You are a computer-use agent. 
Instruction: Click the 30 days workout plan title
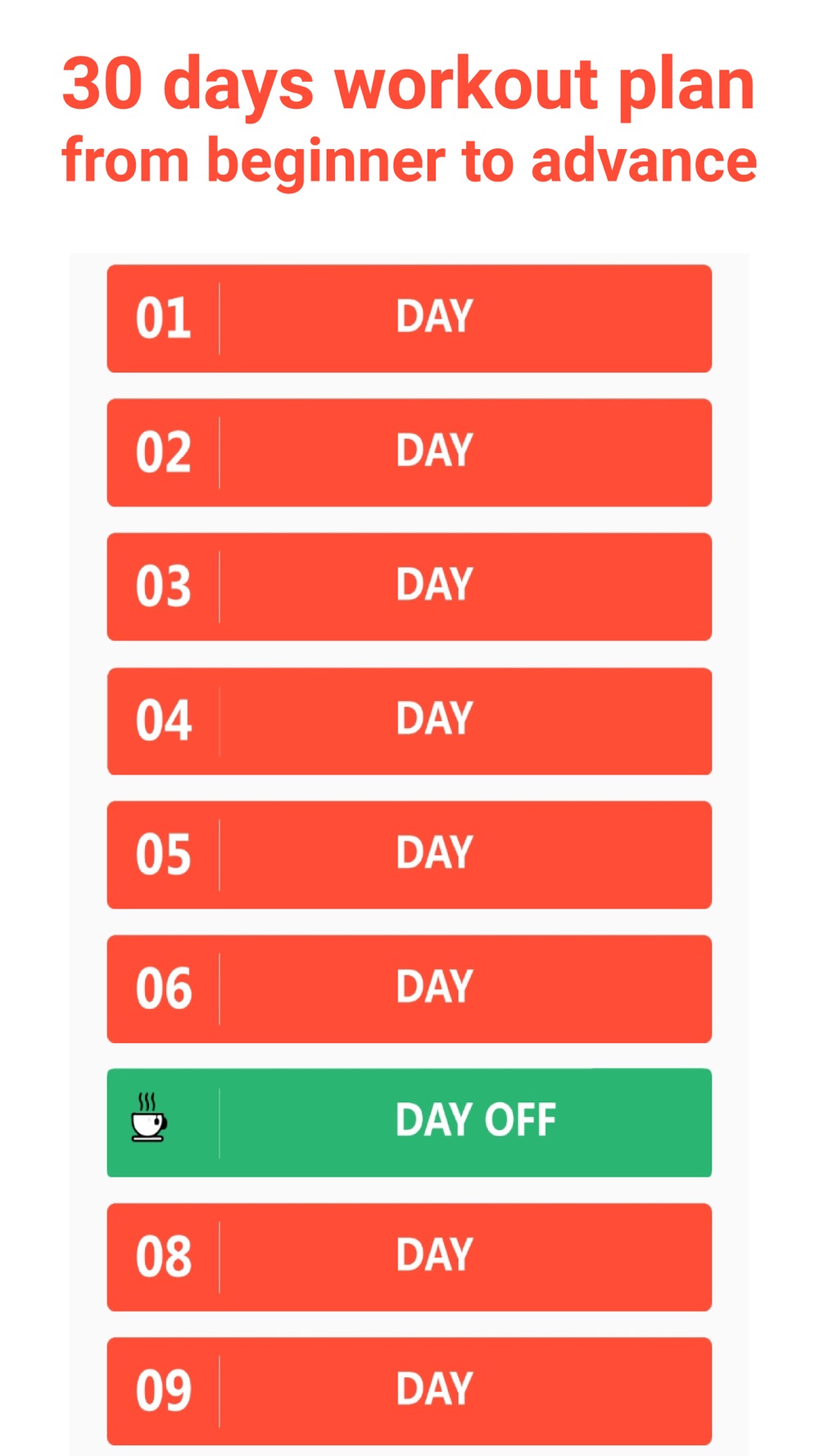409,85
